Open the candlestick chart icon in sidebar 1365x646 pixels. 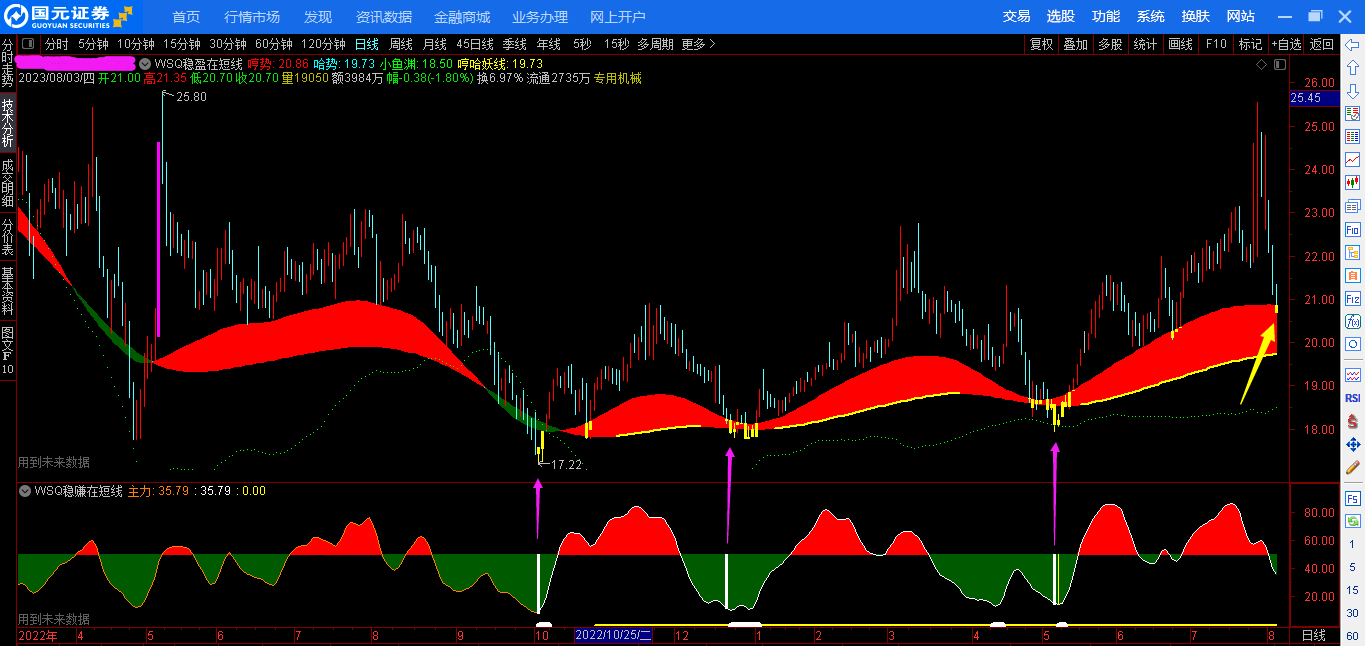click(x=1352, y=183)
